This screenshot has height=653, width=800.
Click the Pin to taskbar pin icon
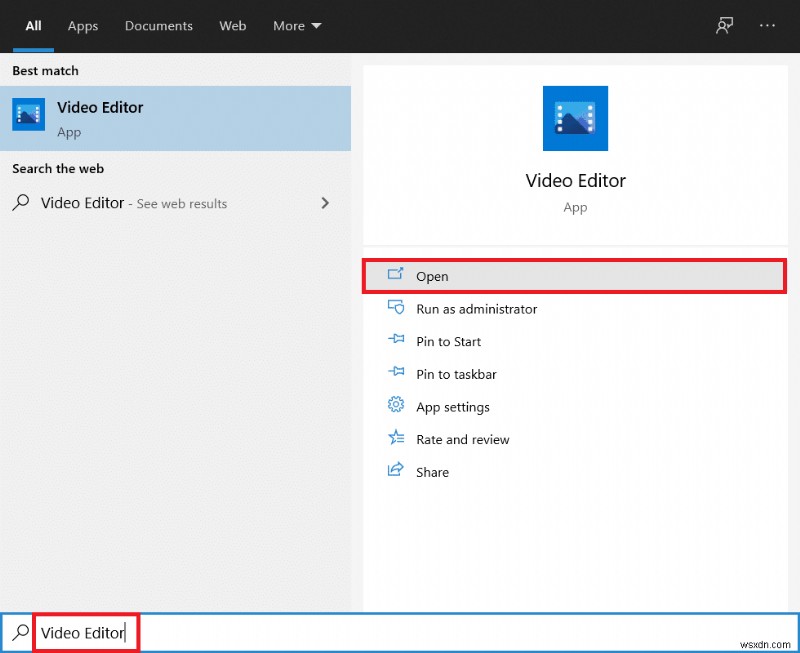396,374
